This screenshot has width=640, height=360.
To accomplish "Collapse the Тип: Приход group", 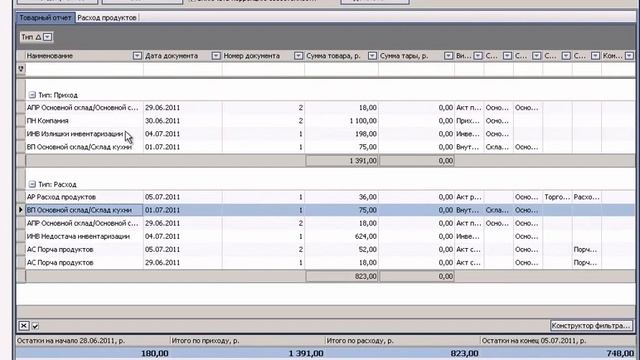I will click(32, 95).
